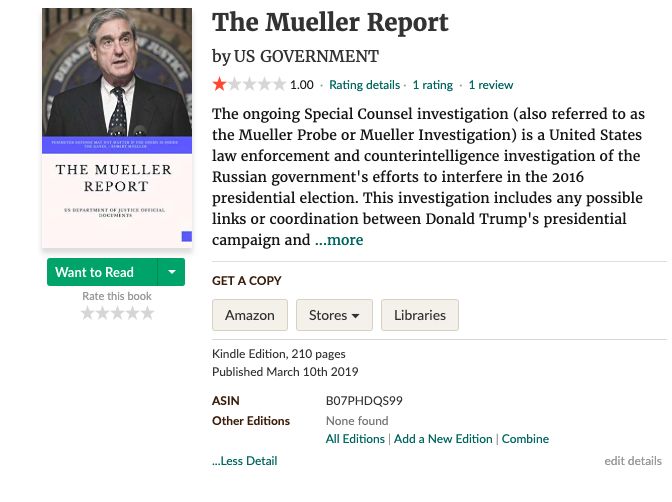Rate this book two stars
Viewport: 672px width, 502px height.
(x=102, y=313)
